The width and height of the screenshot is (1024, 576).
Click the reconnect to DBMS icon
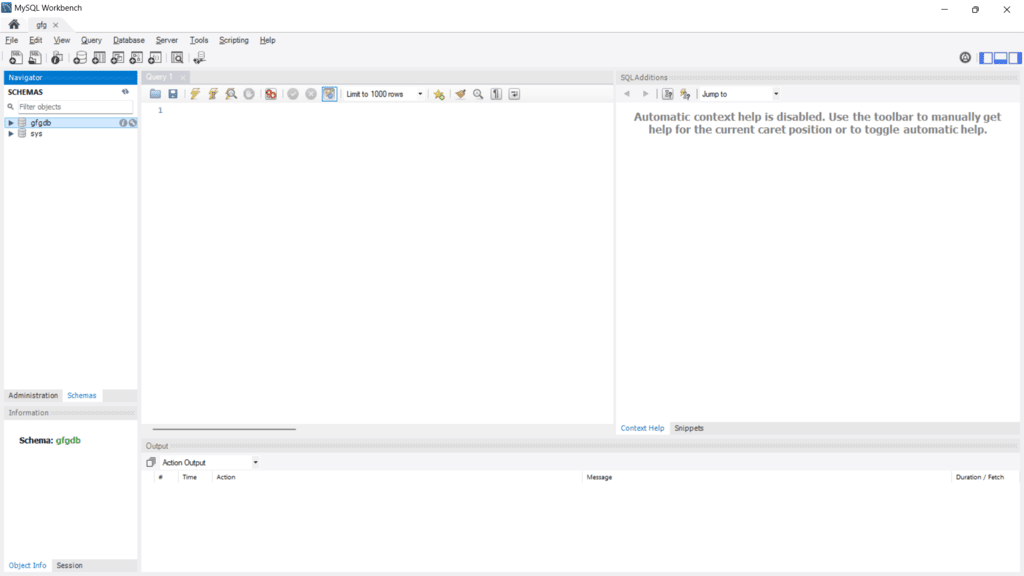pyautogui.click(x=199, y=58)
